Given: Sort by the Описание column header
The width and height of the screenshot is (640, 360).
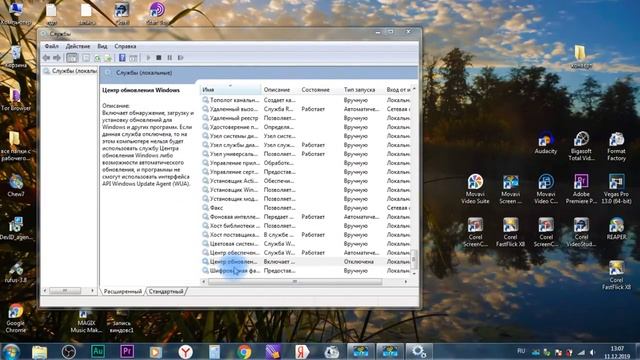Looking at the screenshot, I should 280,89.
